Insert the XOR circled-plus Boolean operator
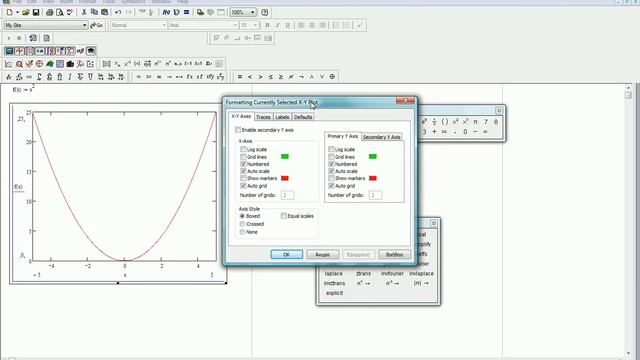 click(x=332, y=77)
